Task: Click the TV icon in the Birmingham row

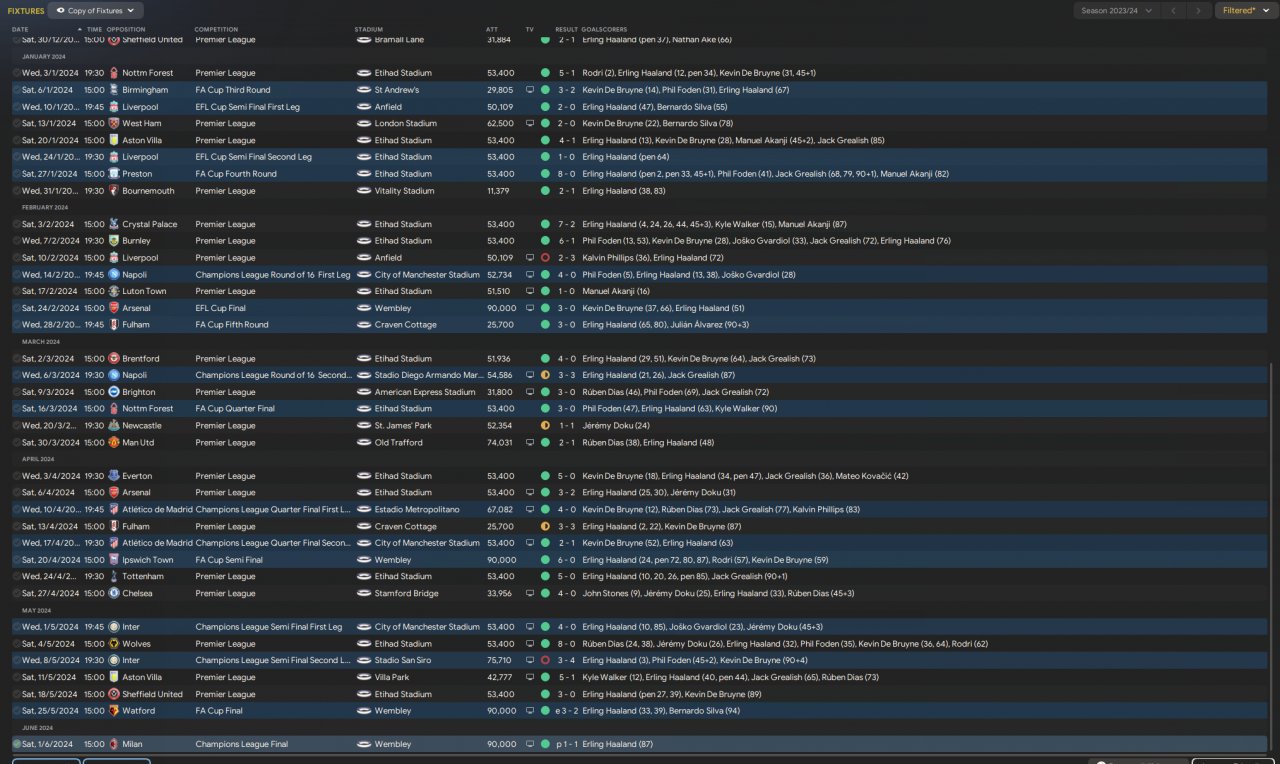Action: coord(530,90)
